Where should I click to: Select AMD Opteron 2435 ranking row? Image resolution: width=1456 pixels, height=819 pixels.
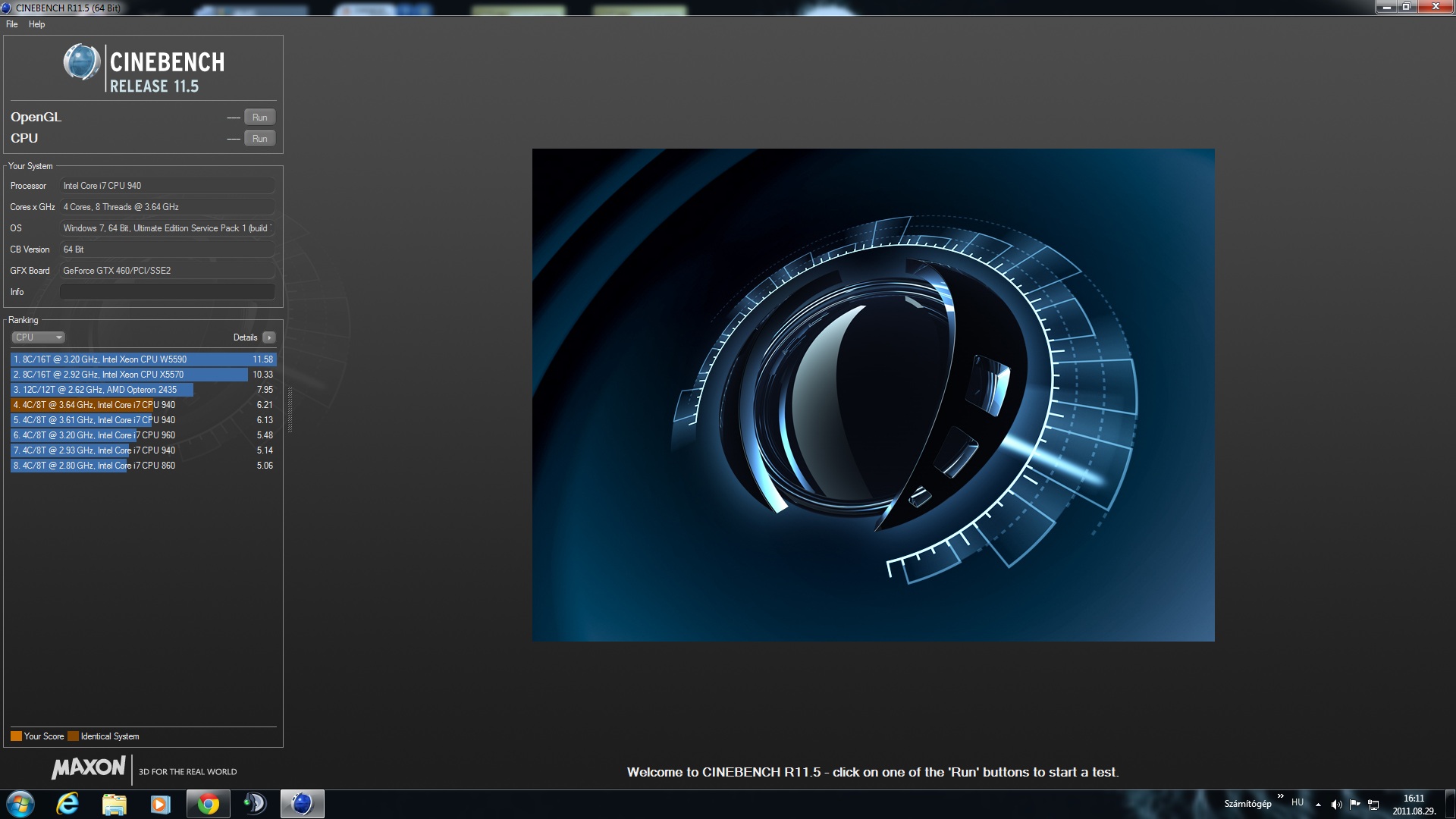point(143,390)
